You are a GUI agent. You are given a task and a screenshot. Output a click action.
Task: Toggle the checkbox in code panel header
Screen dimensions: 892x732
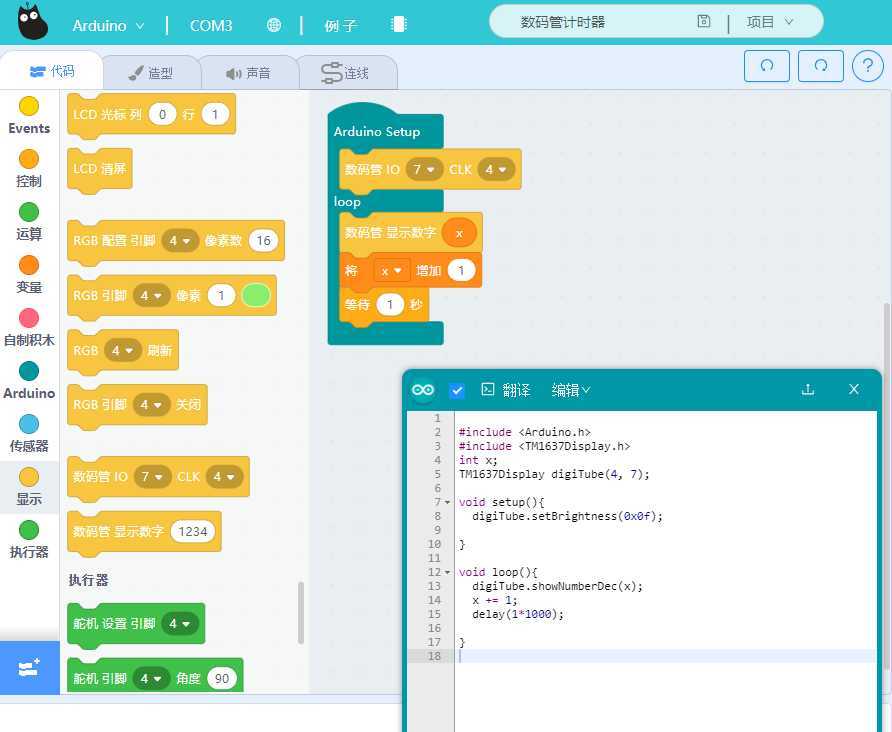[x=457, y=390]
